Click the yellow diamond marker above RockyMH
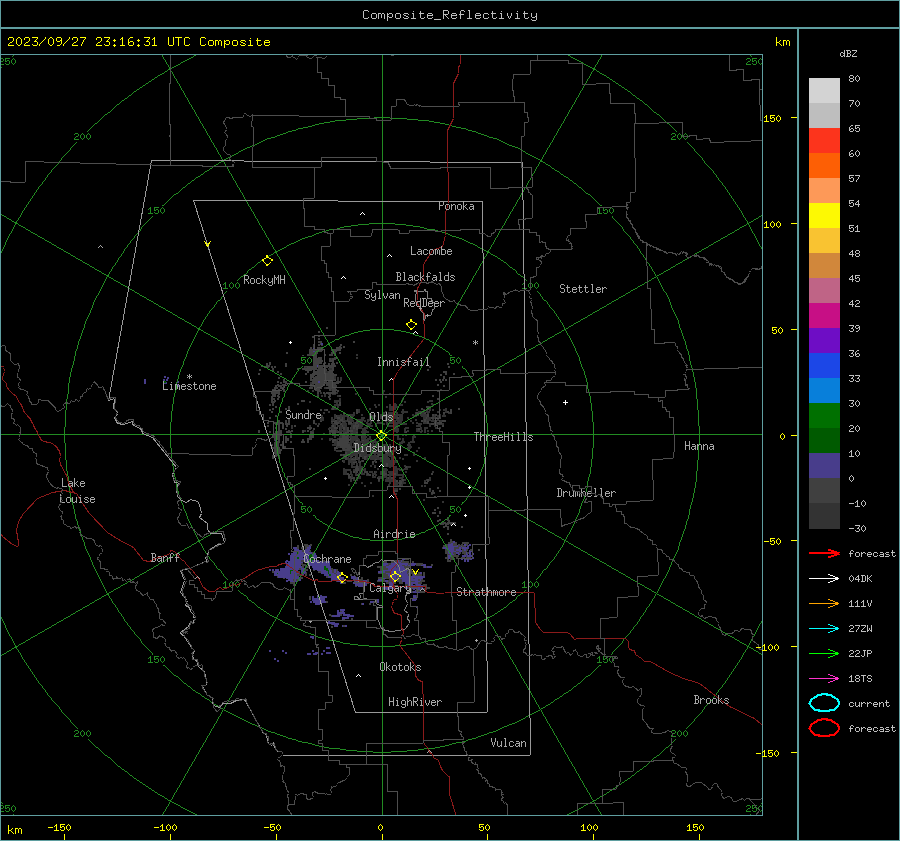 click(267, 261)
